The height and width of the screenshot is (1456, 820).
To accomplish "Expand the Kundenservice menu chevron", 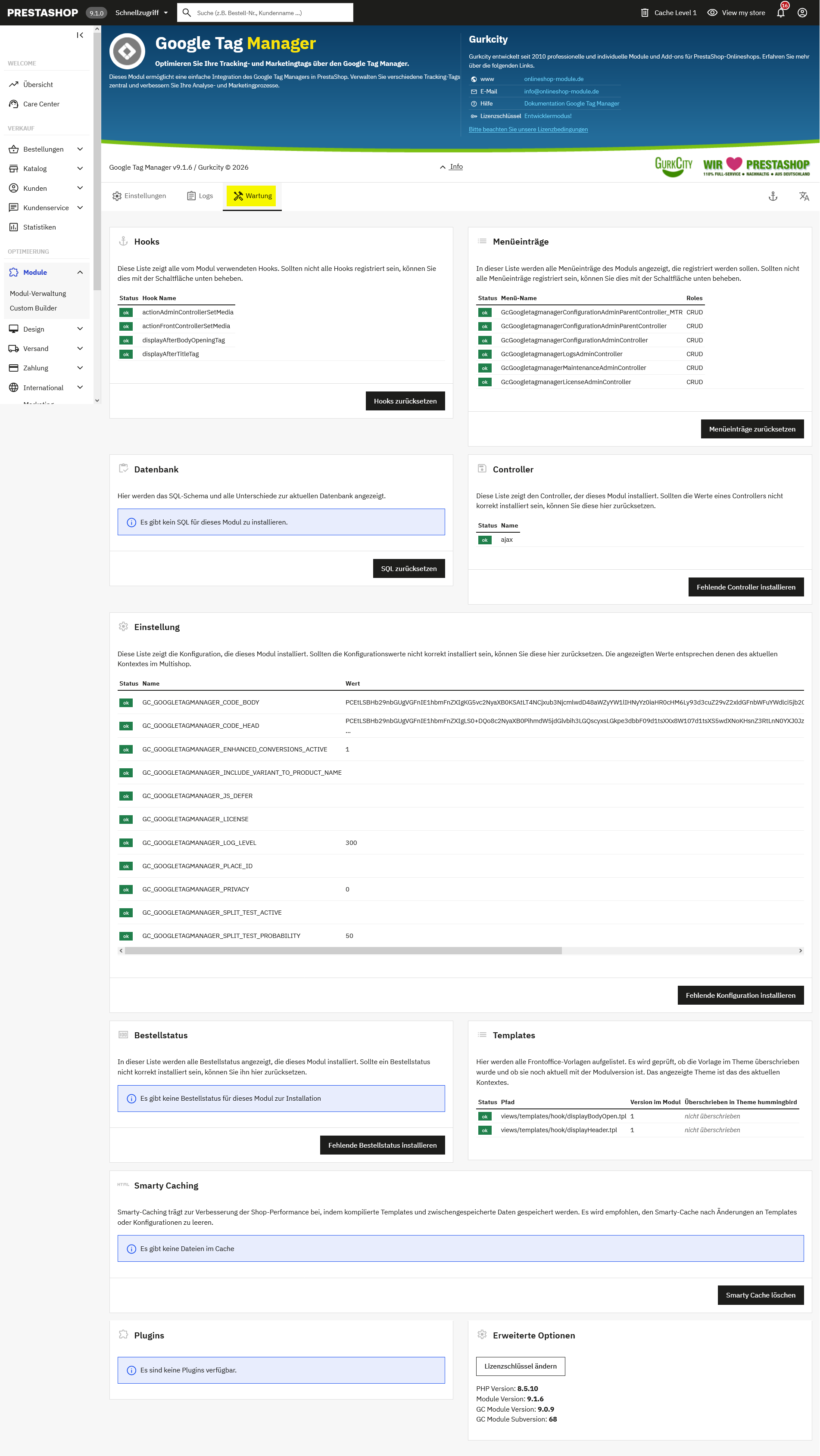I will tap(80, 208).
